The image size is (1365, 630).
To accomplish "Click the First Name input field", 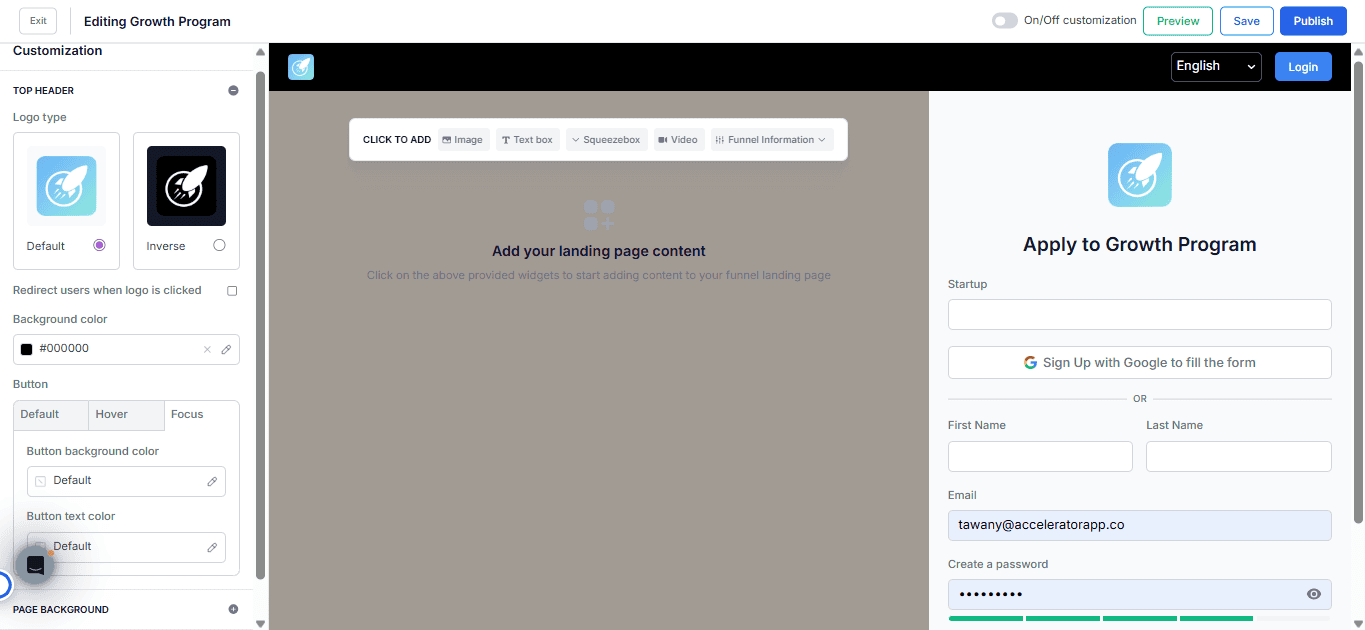I will click(x=1040, y=456).
